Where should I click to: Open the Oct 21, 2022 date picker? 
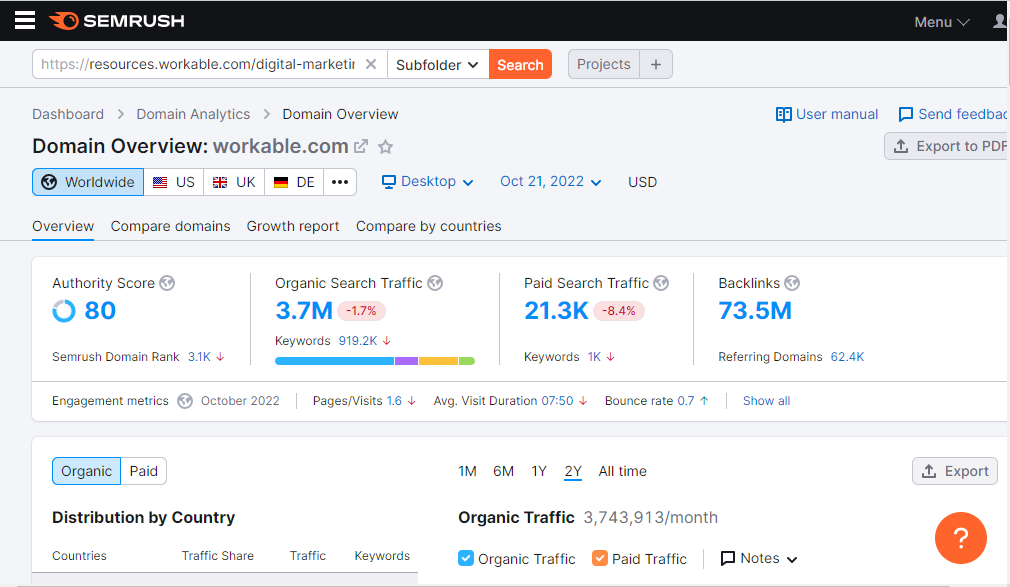551,182
